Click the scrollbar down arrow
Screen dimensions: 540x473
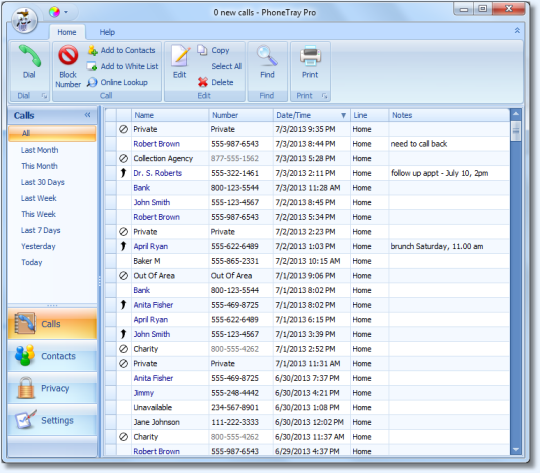[516, 449]
